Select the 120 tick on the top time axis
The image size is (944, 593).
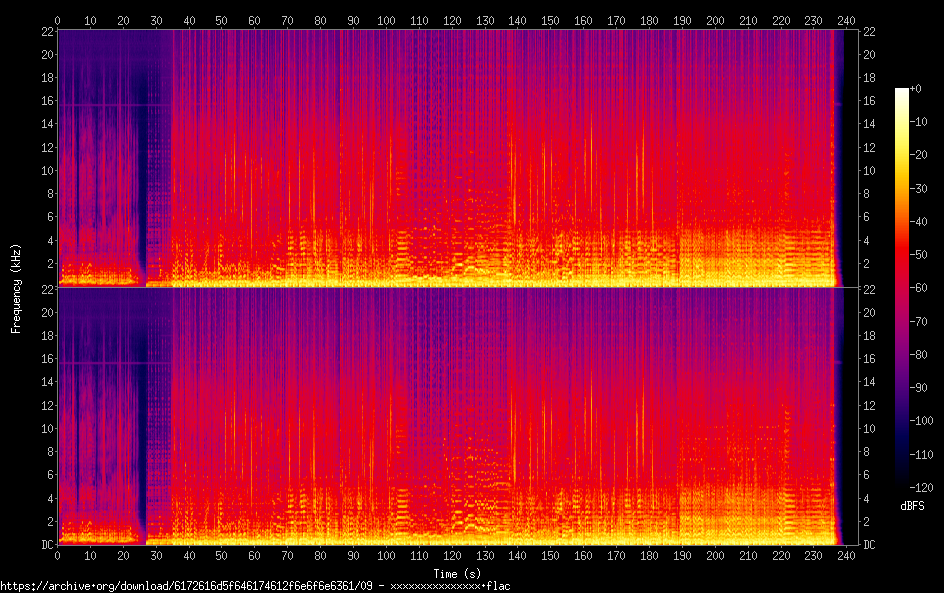tap(452, 20)
